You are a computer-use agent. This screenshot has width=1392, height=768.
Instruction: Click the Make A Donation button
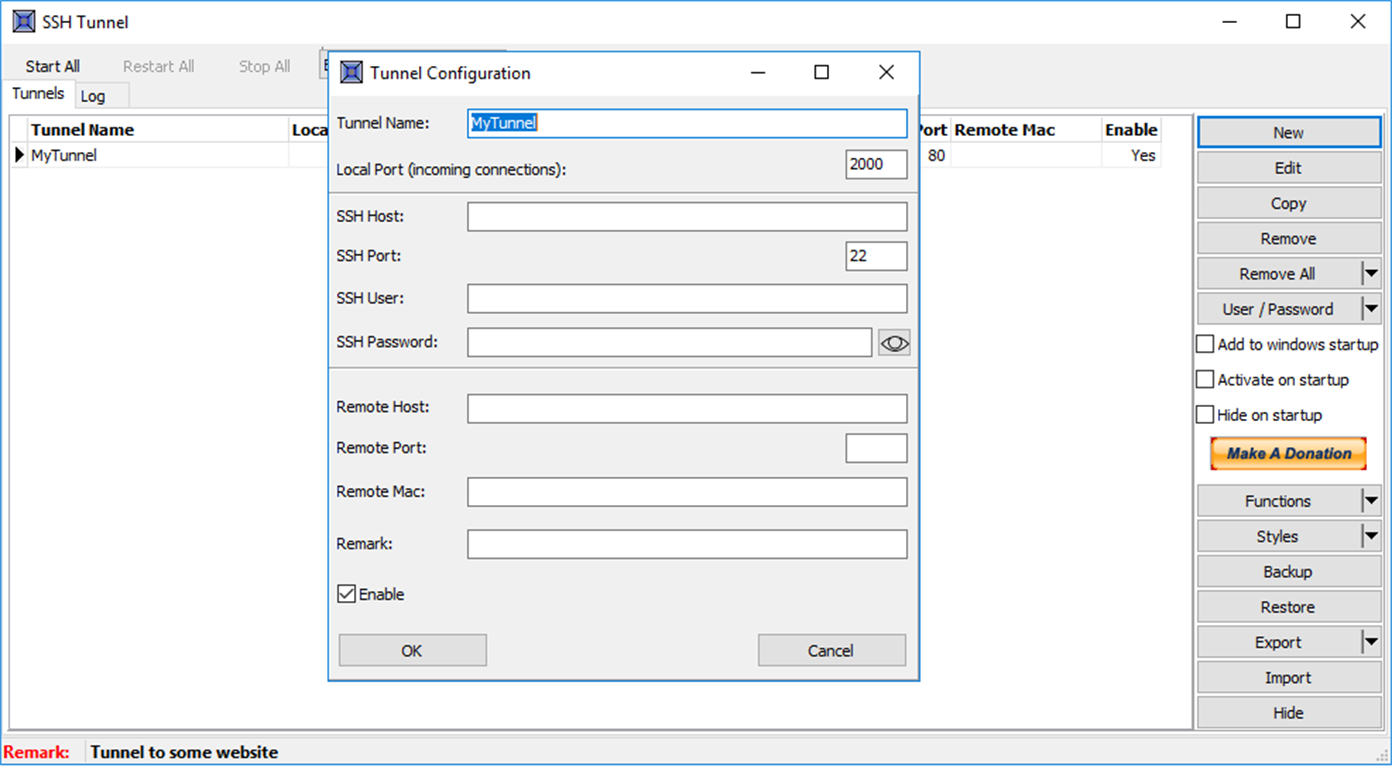point(1289,453)
